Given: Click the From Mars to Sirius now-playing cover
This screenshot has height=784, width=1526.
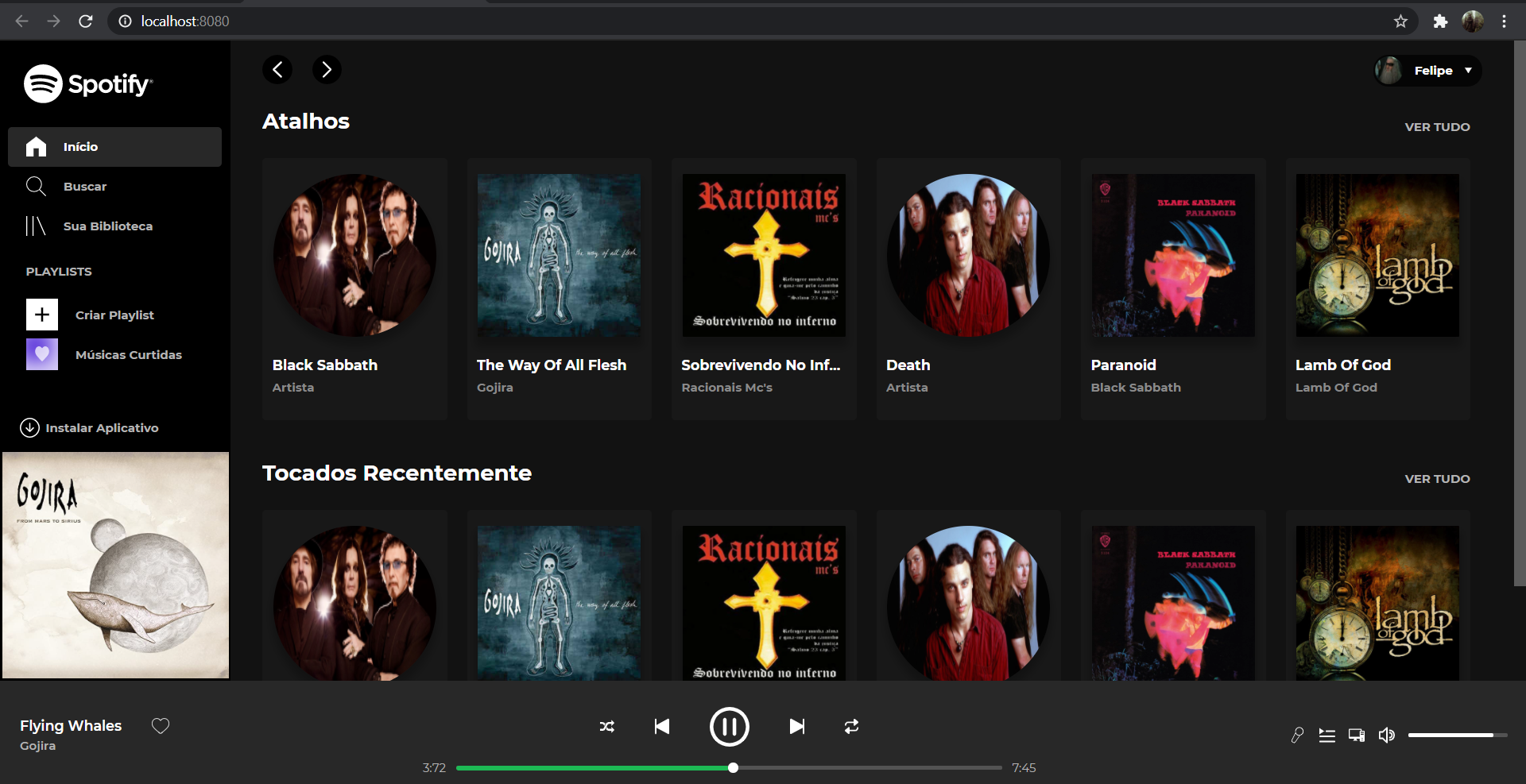Looking at the screenshot, I should [x=115, y=566].
